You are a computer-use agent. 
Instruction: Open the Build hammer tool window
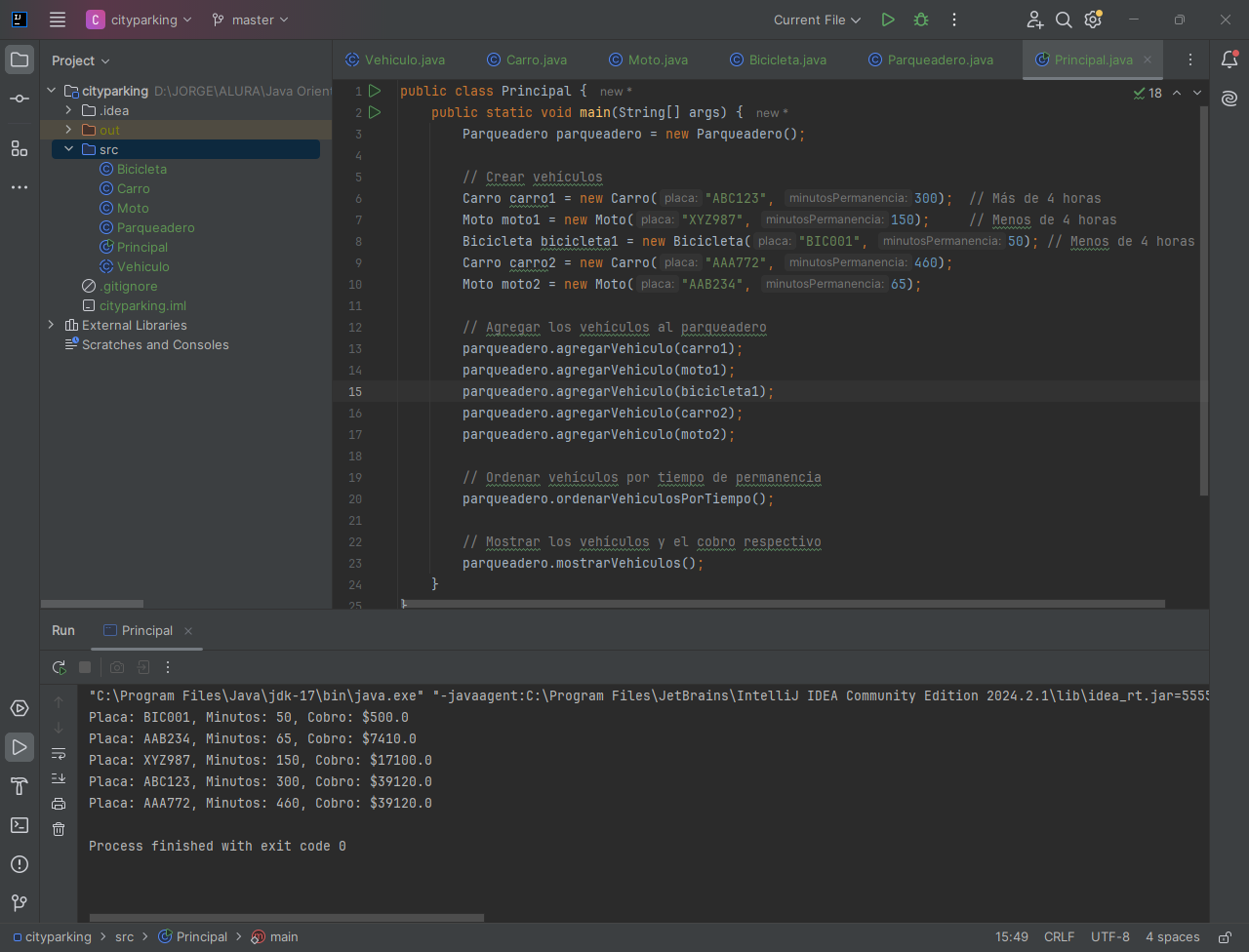[20, 786]
